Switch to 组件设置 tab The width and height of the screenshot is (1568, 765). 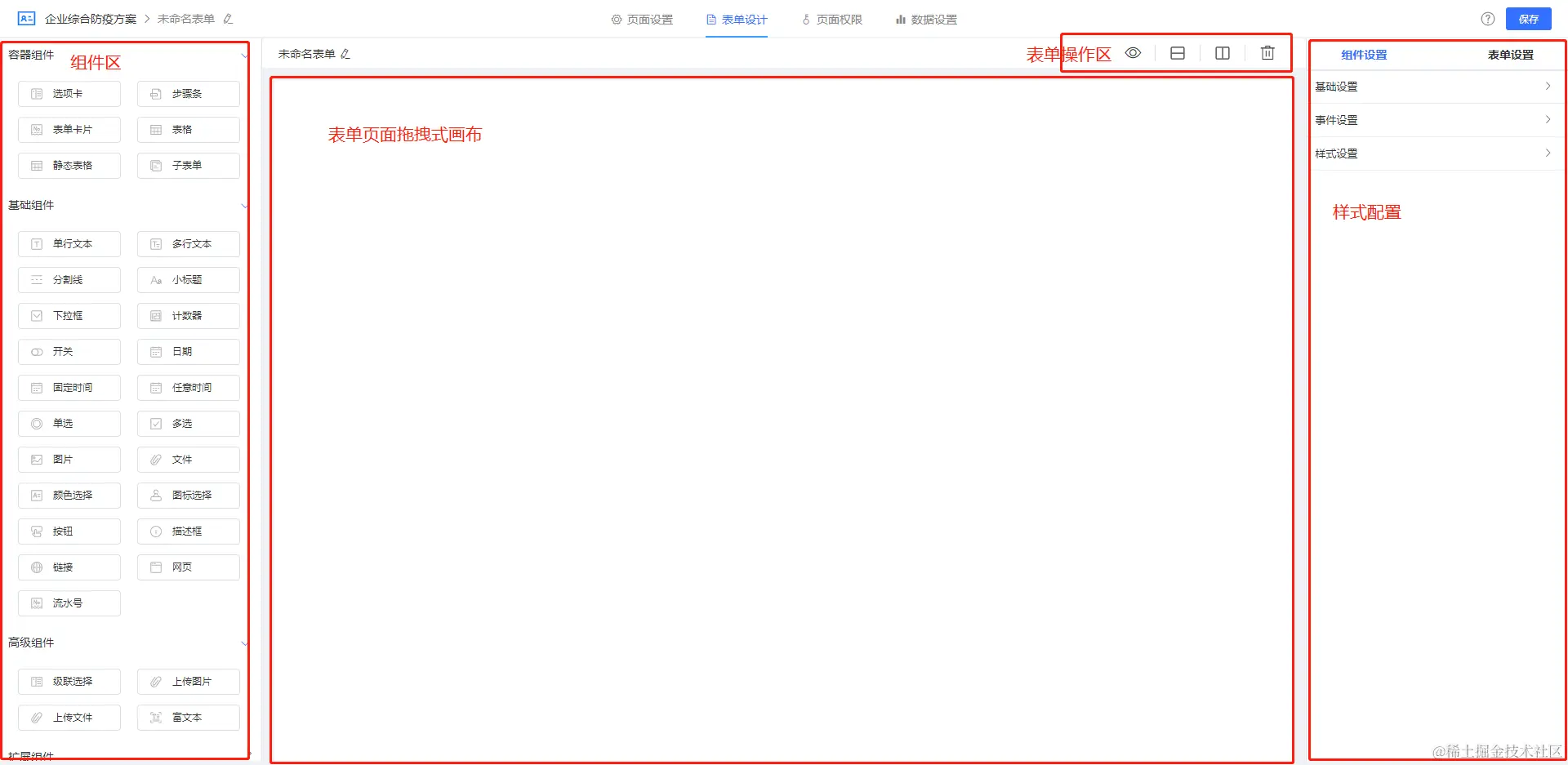(1364, 55)
